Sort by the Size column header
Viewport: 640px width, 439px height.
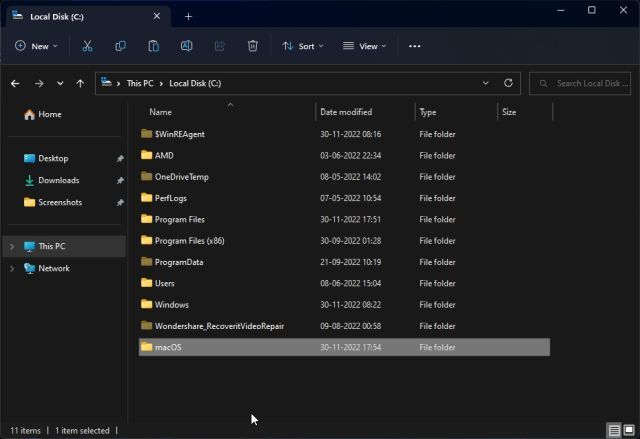[509, 112]
